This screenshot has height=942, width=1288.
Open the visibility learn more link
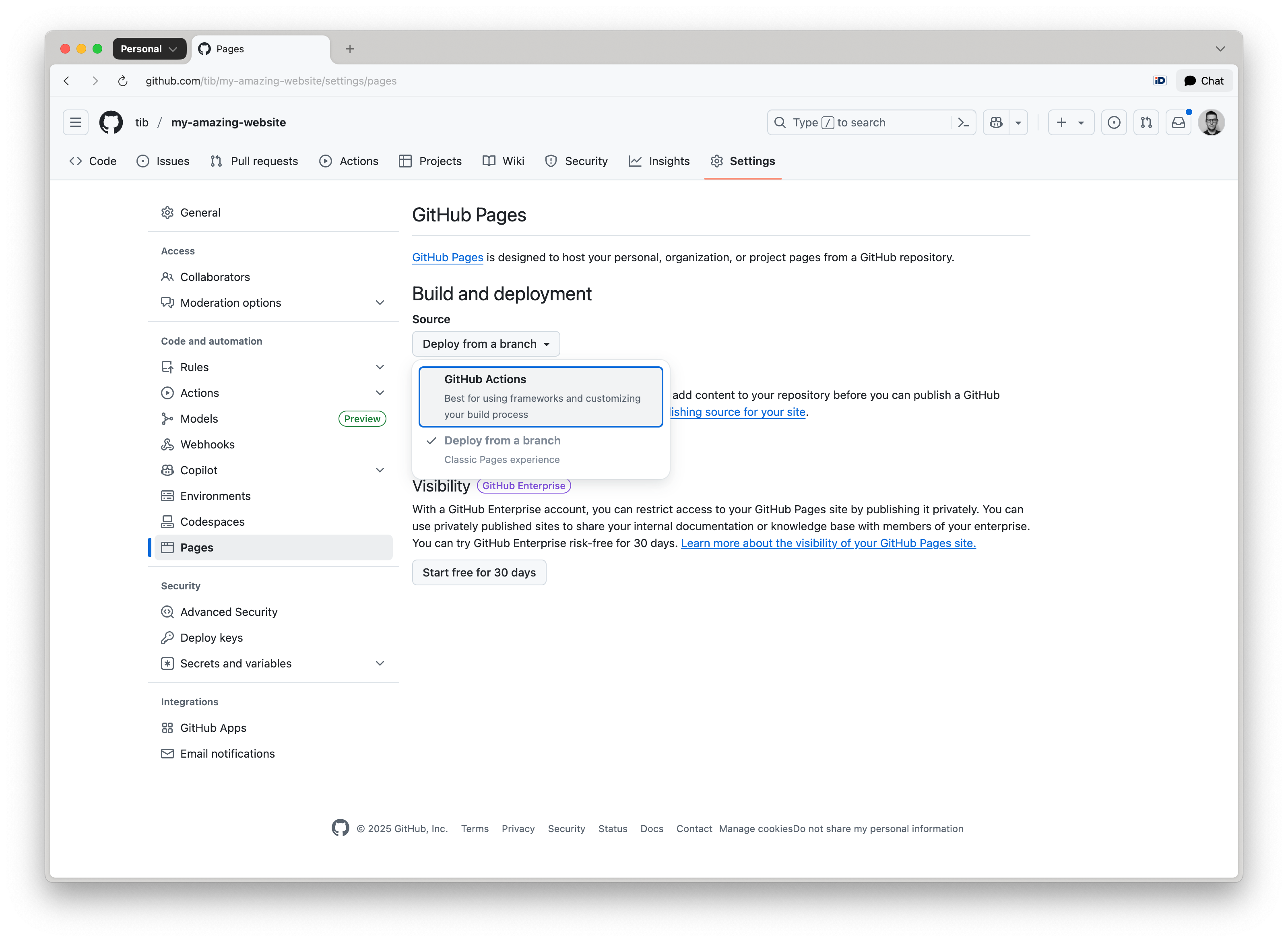tap(828, 543)
